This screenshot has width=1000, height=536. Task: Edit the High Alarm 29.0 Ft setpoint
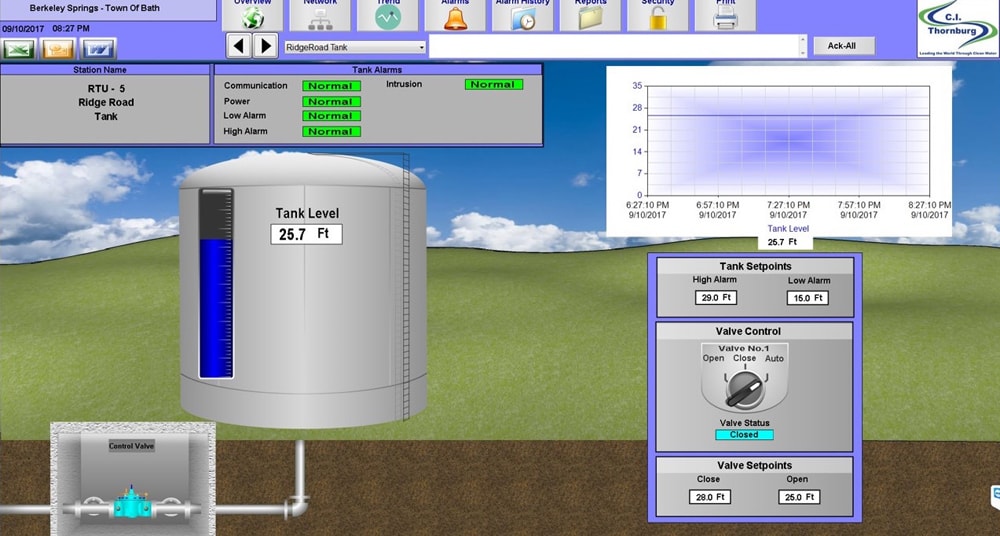[x=716, y=298]
